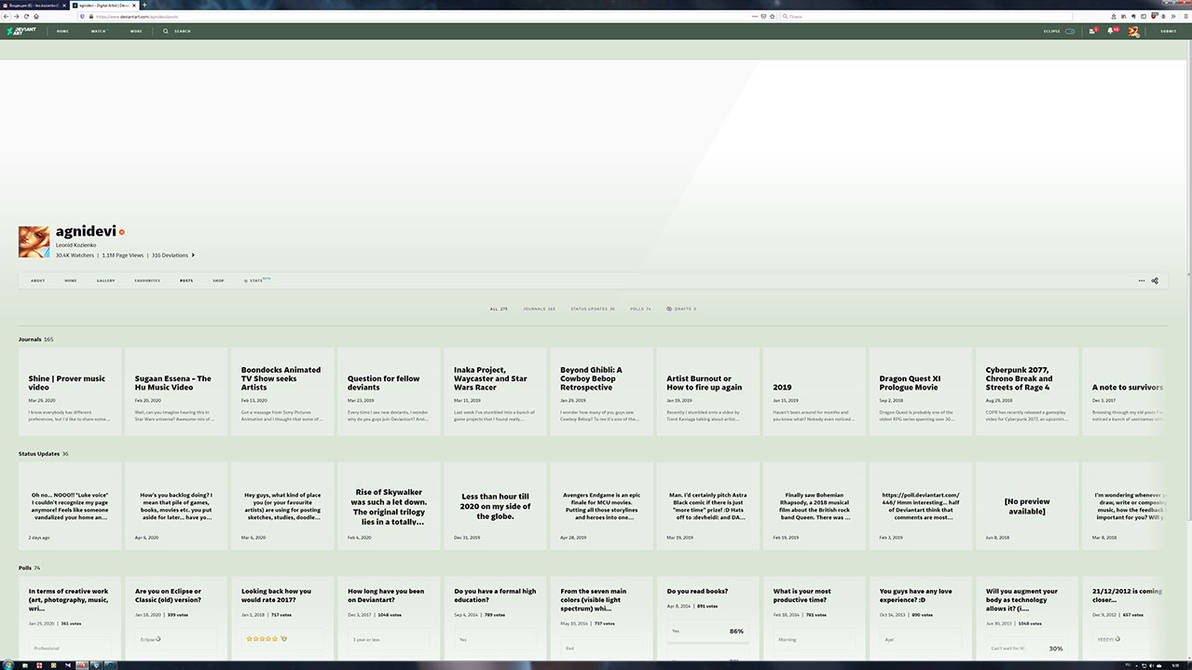Screen dimensions: 1192x670
Task: Toggle the Eclipse switch
Action: [x=1070, y=31]
